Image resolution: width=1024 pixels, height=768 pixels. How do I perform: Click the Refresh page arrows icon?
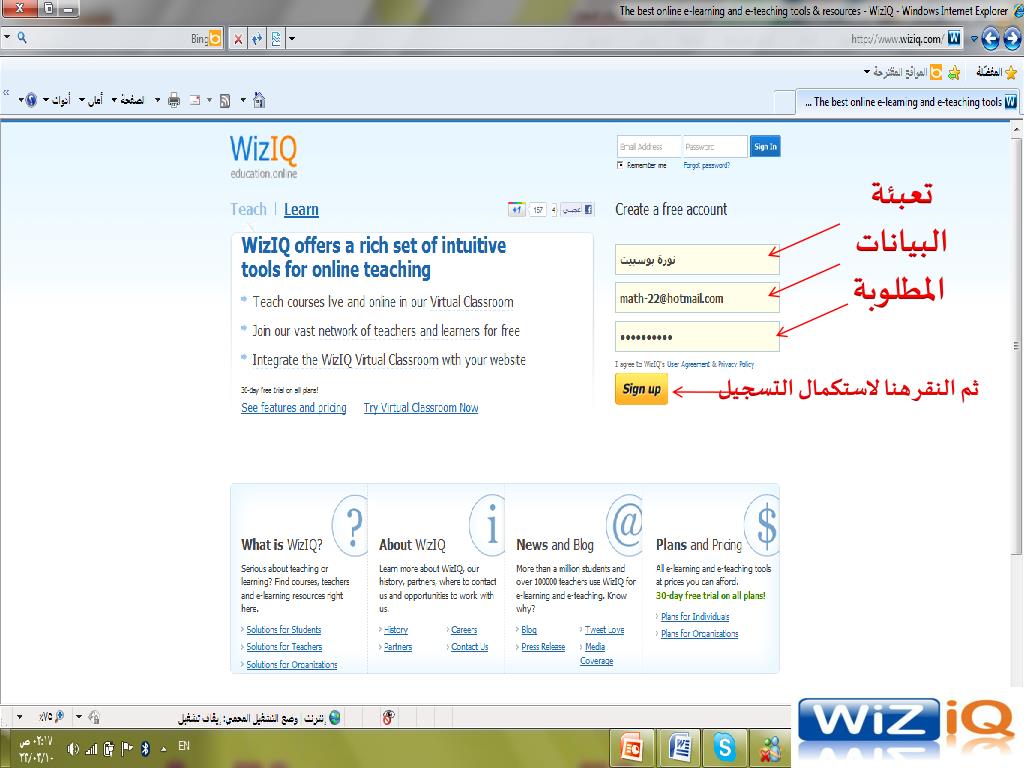pyautogui.click(x=257, y=39)
